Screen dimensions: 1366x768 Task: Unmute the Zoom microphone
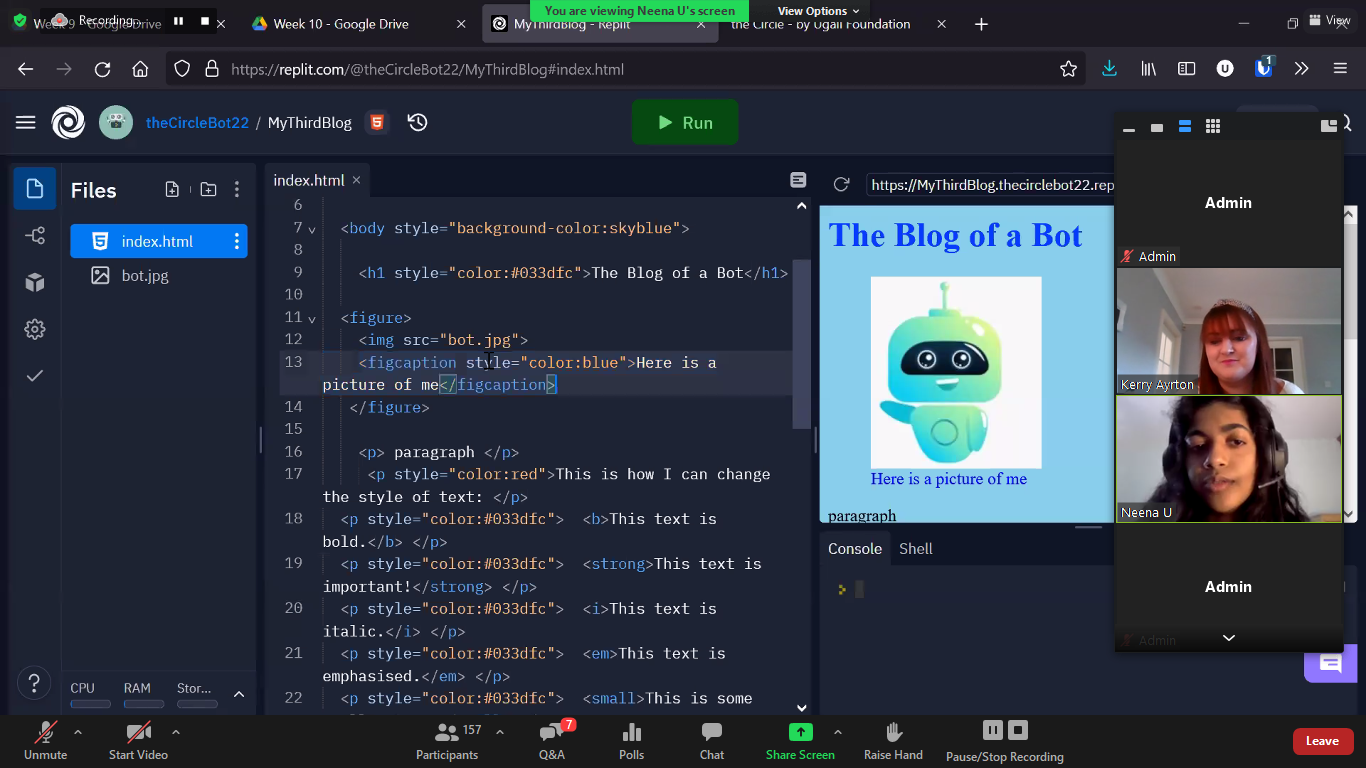[45, 741]
